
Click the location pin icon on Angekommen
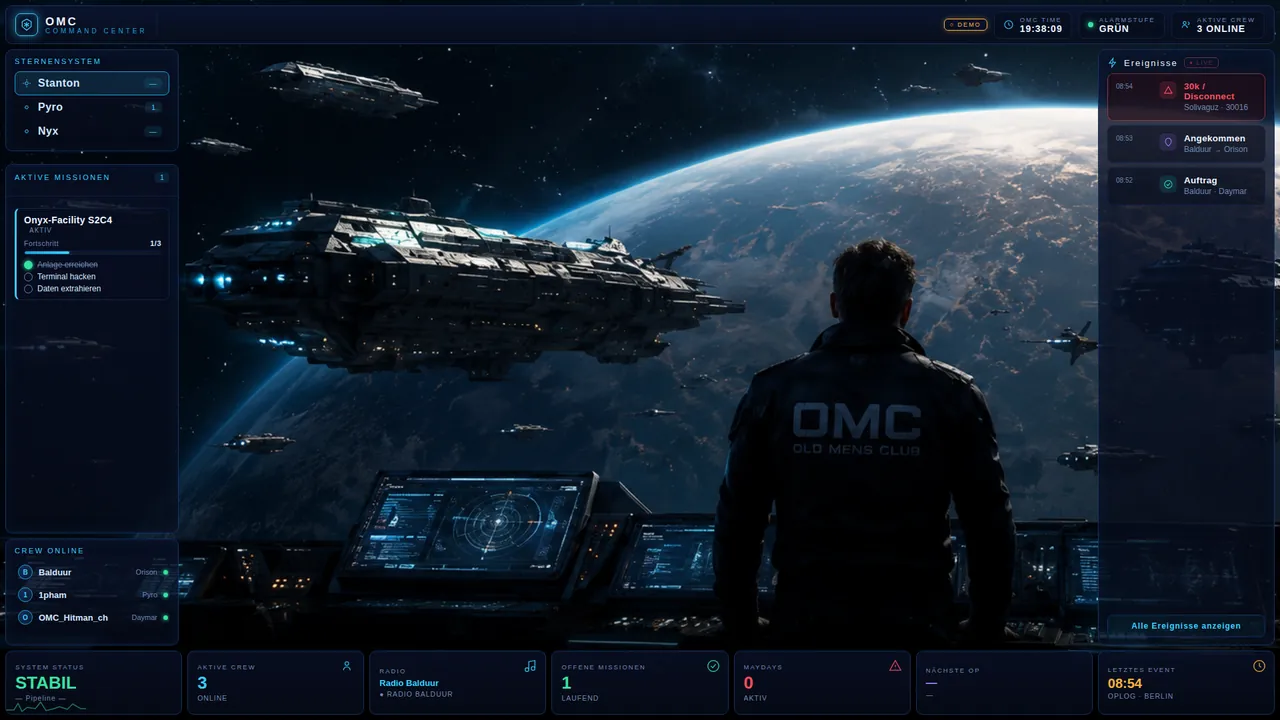[1167, 142]
